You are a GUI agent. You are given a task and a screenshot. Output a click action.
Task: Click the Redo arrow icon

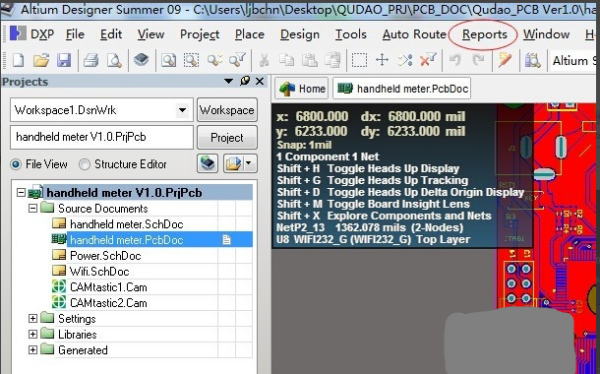pos(478,60)
